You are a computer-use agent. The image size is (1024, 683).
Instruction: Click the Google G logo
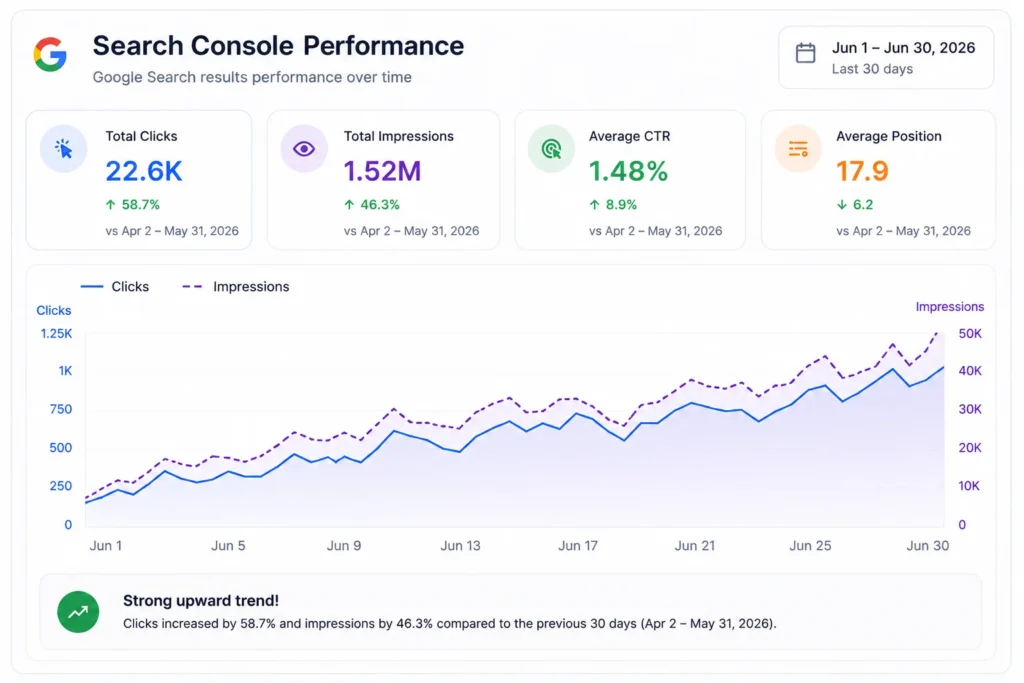point(50,54)
